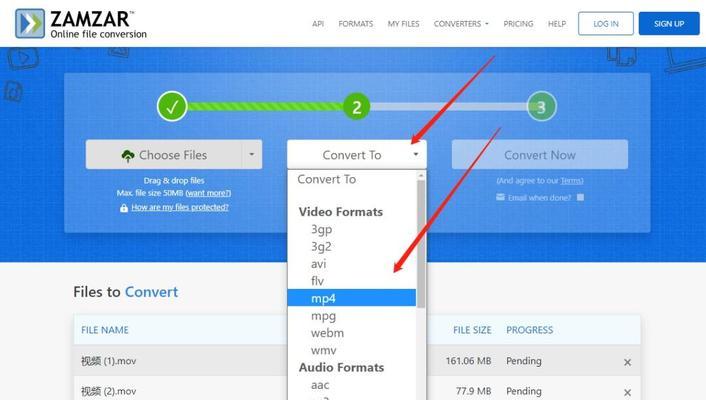This screenshot has height=400, width=706.
Task: Select mpg video format
Action: coord(352,316)
